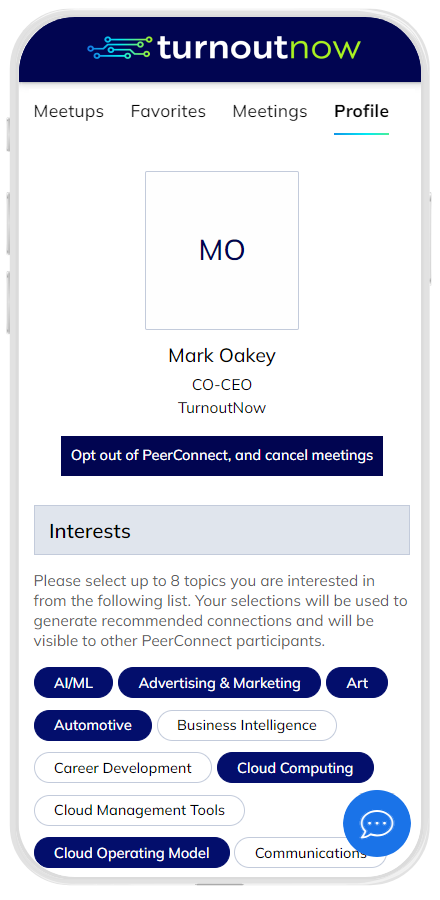The width and height of the screenshot is (440, 900).
Task: Select Cloud Management Tools interest
Action: tap(139, 810)
